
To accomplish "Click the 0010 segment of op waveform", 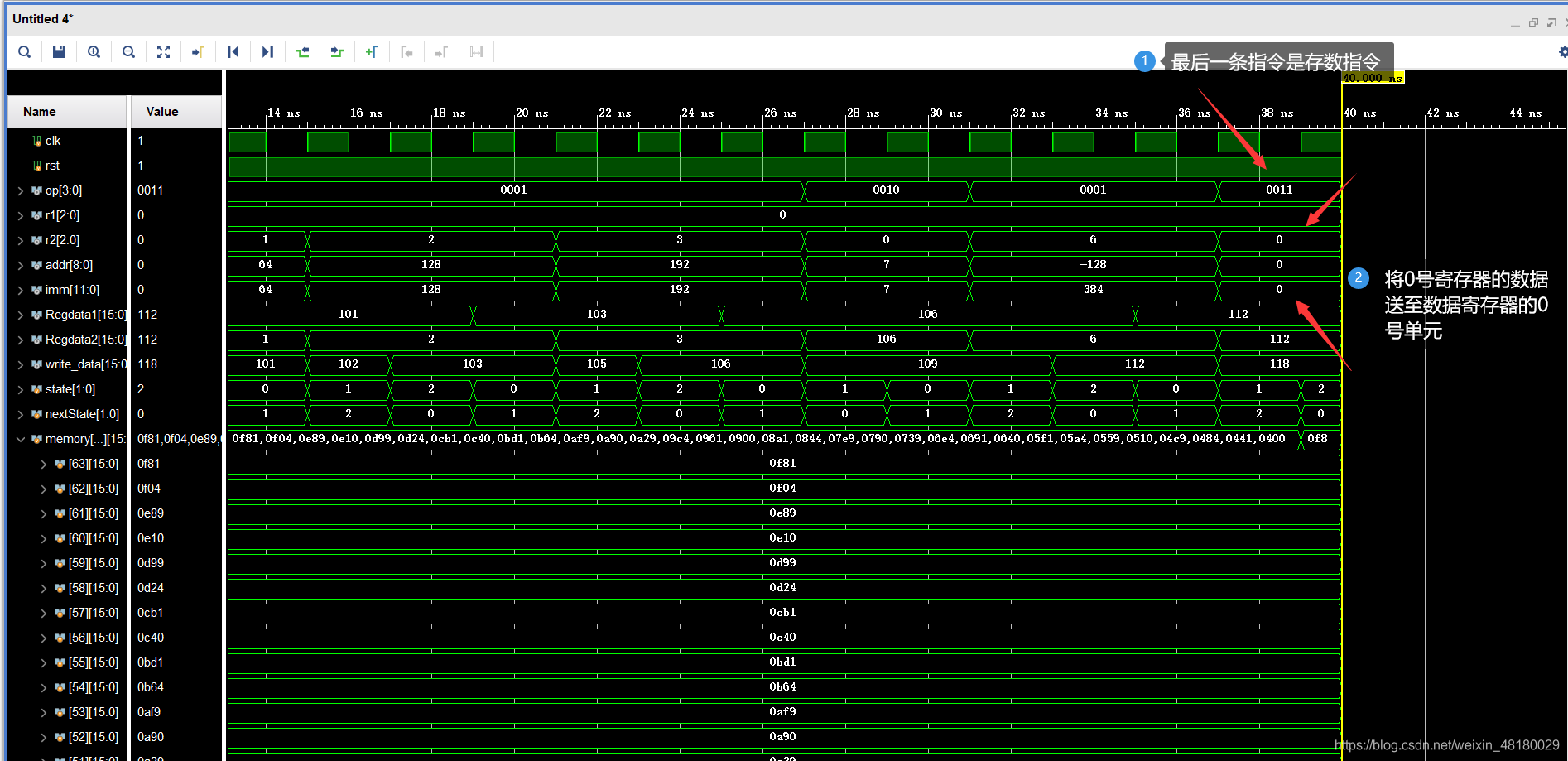I will [x=886, y=190].
